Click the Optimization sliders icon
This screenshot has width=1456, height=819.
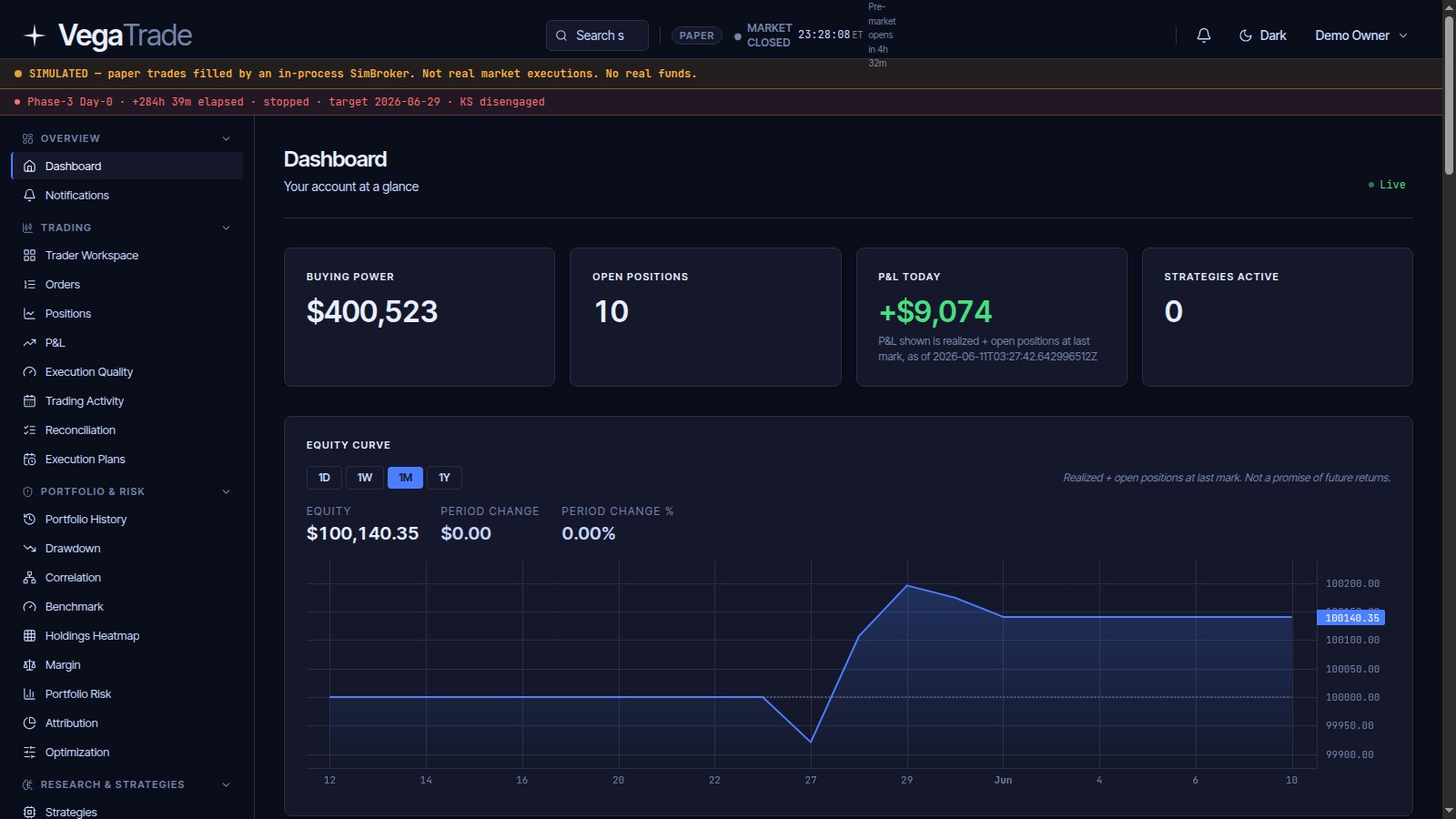tap(29, 753)
